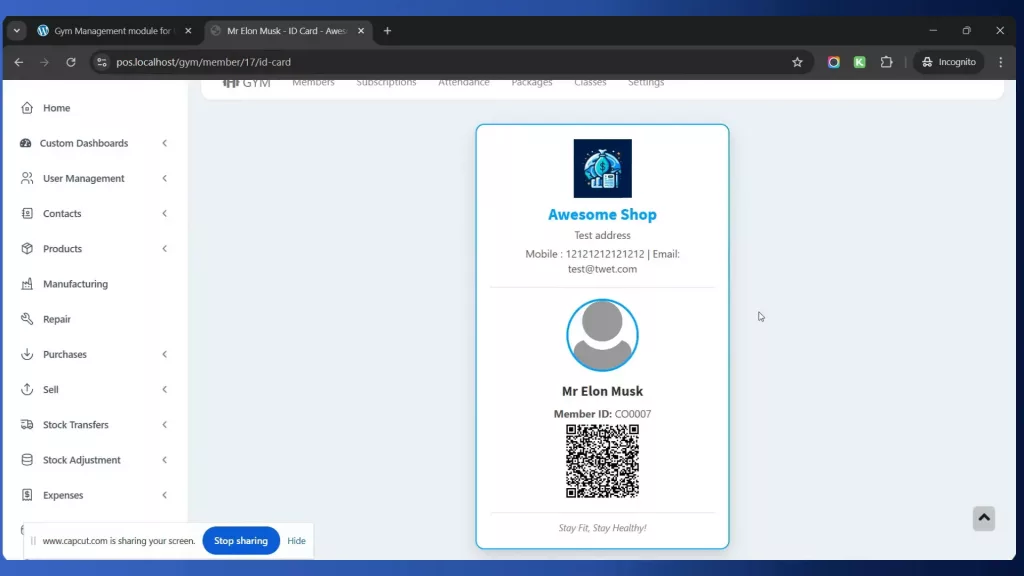Open the Custom Dashboards menu label

tap(84, 143)
